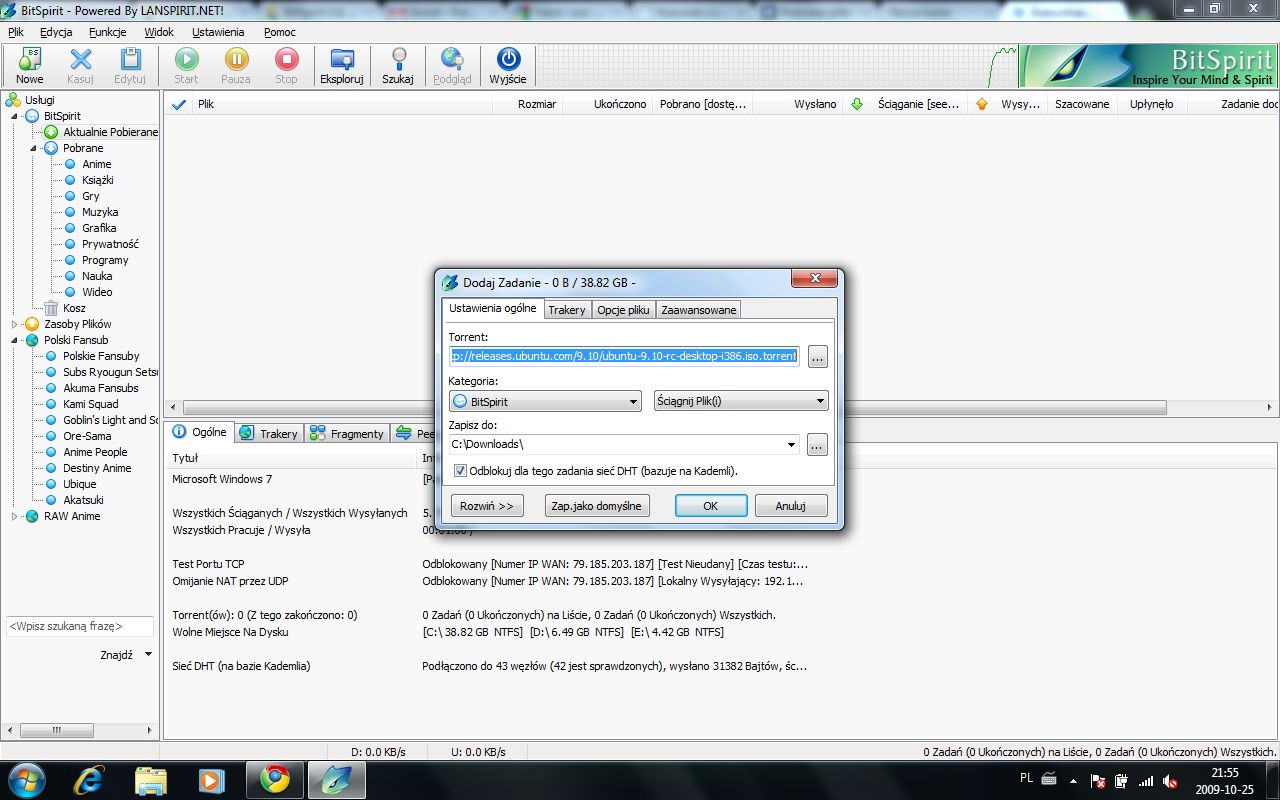Click the green download arrow column icon
The width and height of the screenshot is (1280, 800).
pos(856,104)
